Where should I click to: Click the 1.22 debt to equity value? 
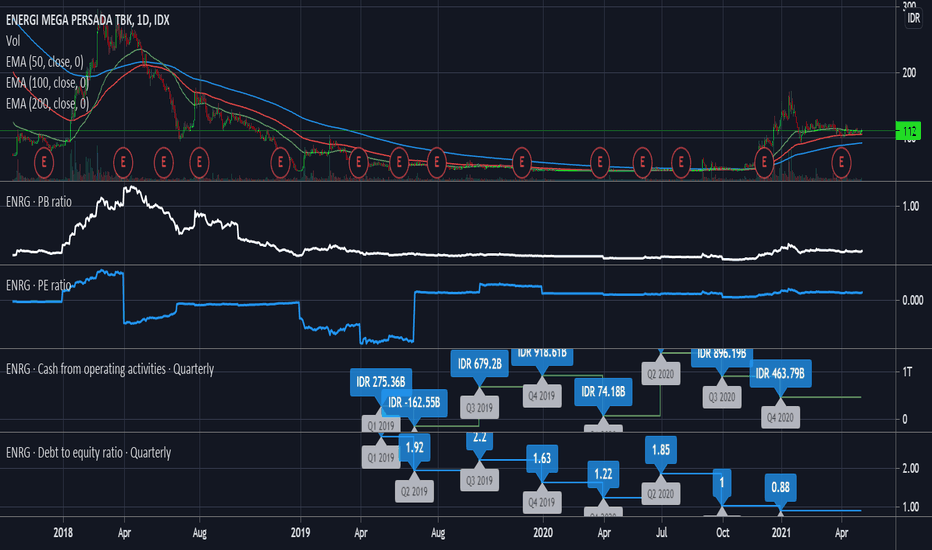pyautogui.click(x=603, y=474)
